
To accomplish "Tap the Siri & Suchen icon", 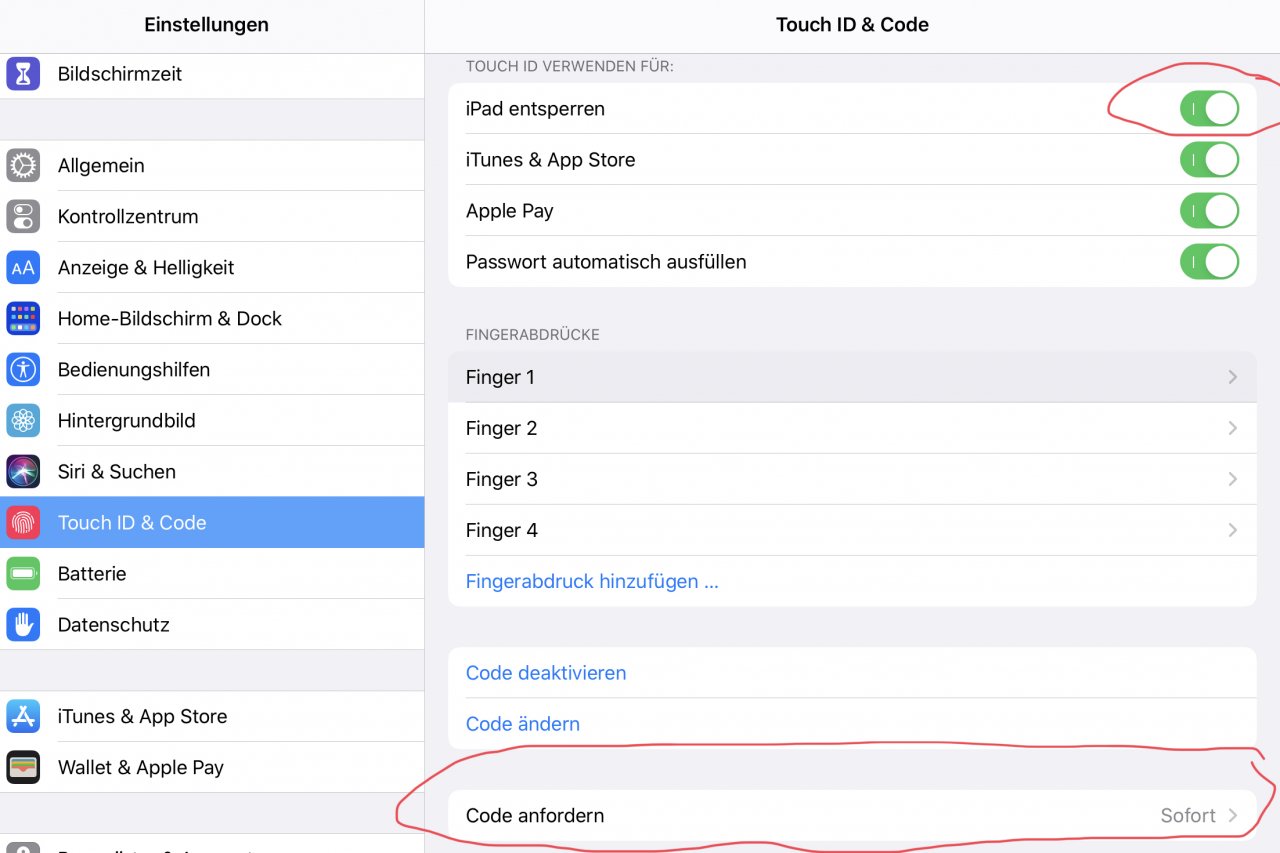I will (x=23, y=471).
